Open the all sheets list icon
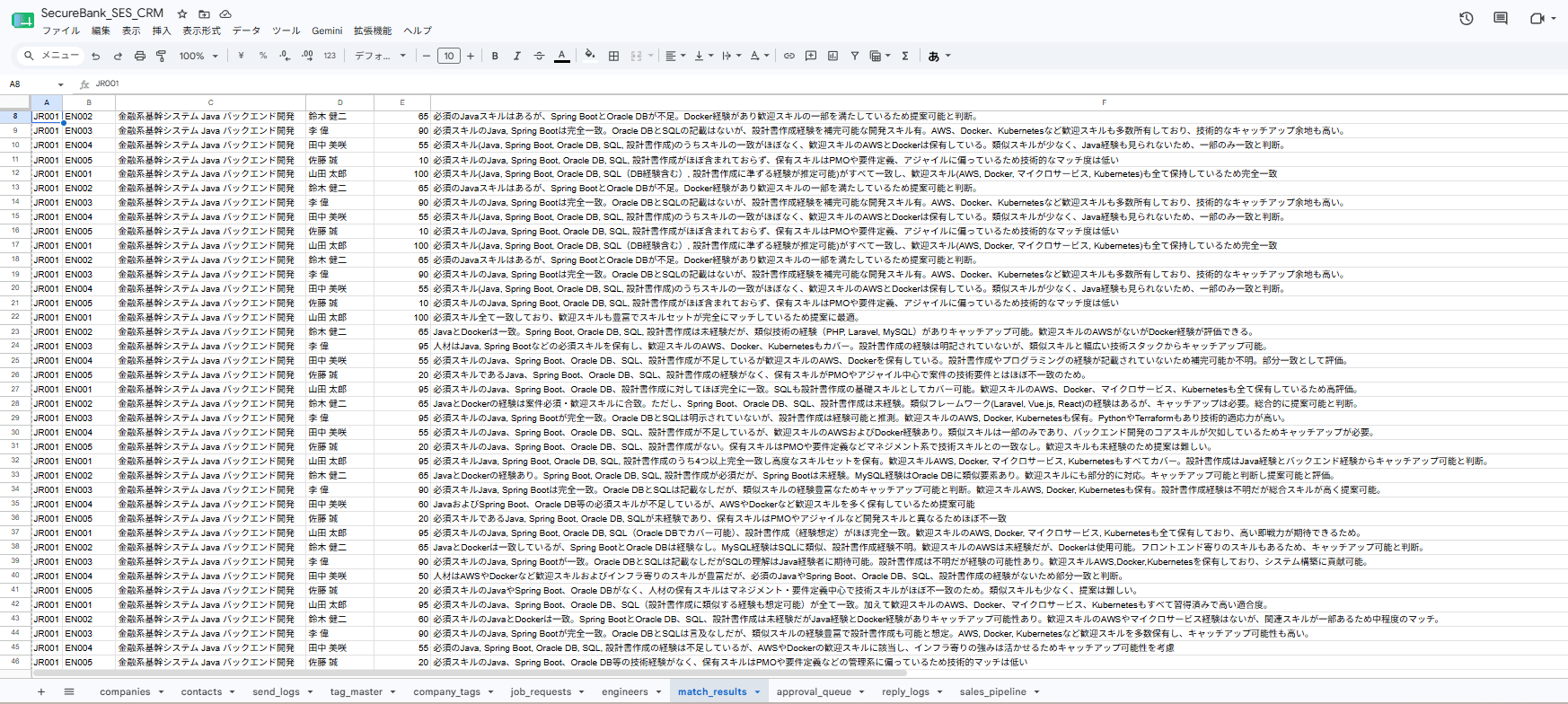1568x704 pixels. [x=69, y=691]
